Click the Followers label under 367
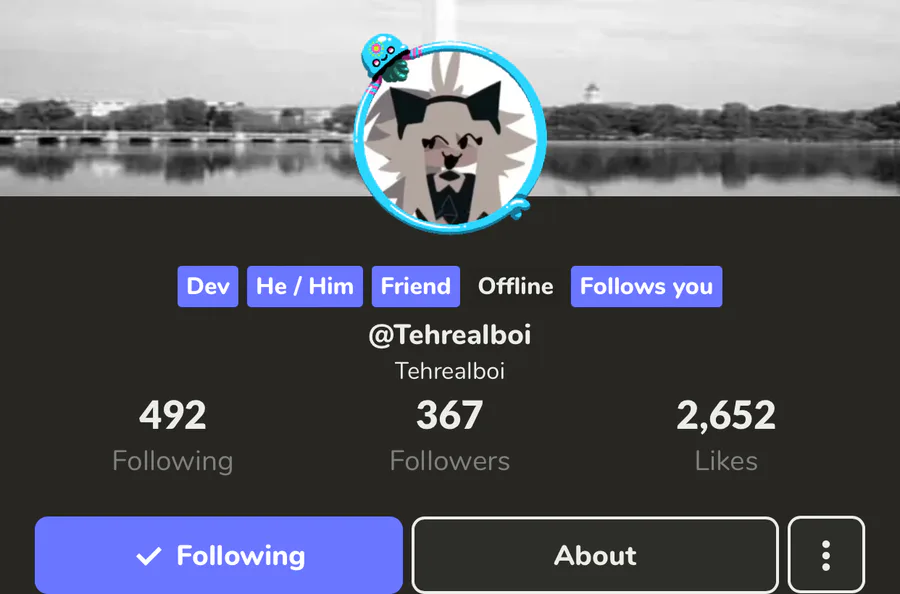Image resolution: width=900 pixels, height=594 pixels. tap(450, 461)
